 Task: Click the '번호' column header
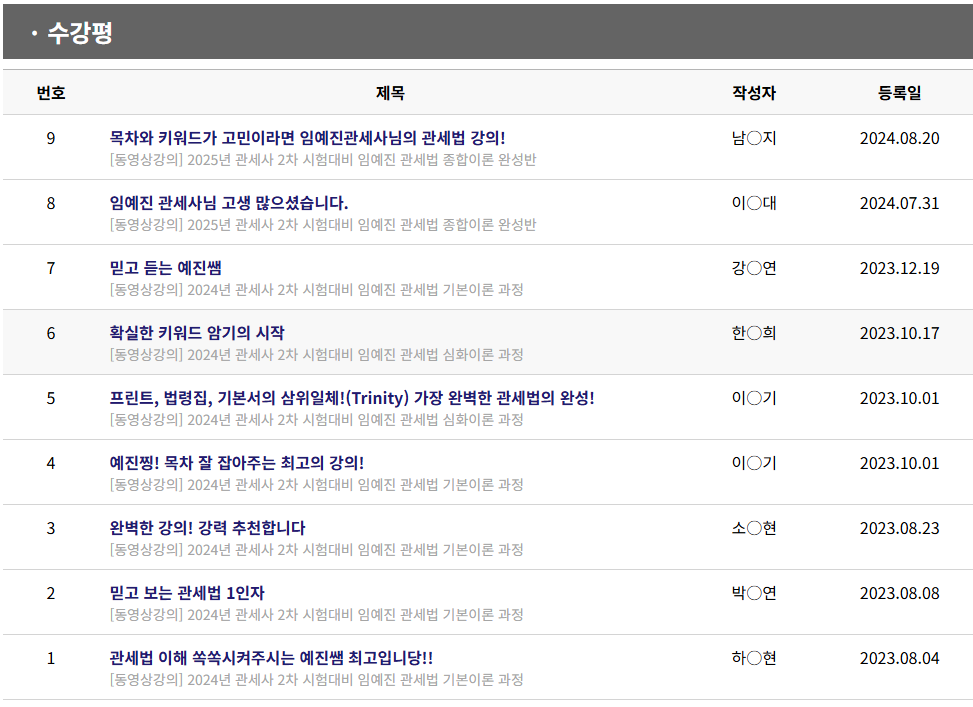point(51,93)
